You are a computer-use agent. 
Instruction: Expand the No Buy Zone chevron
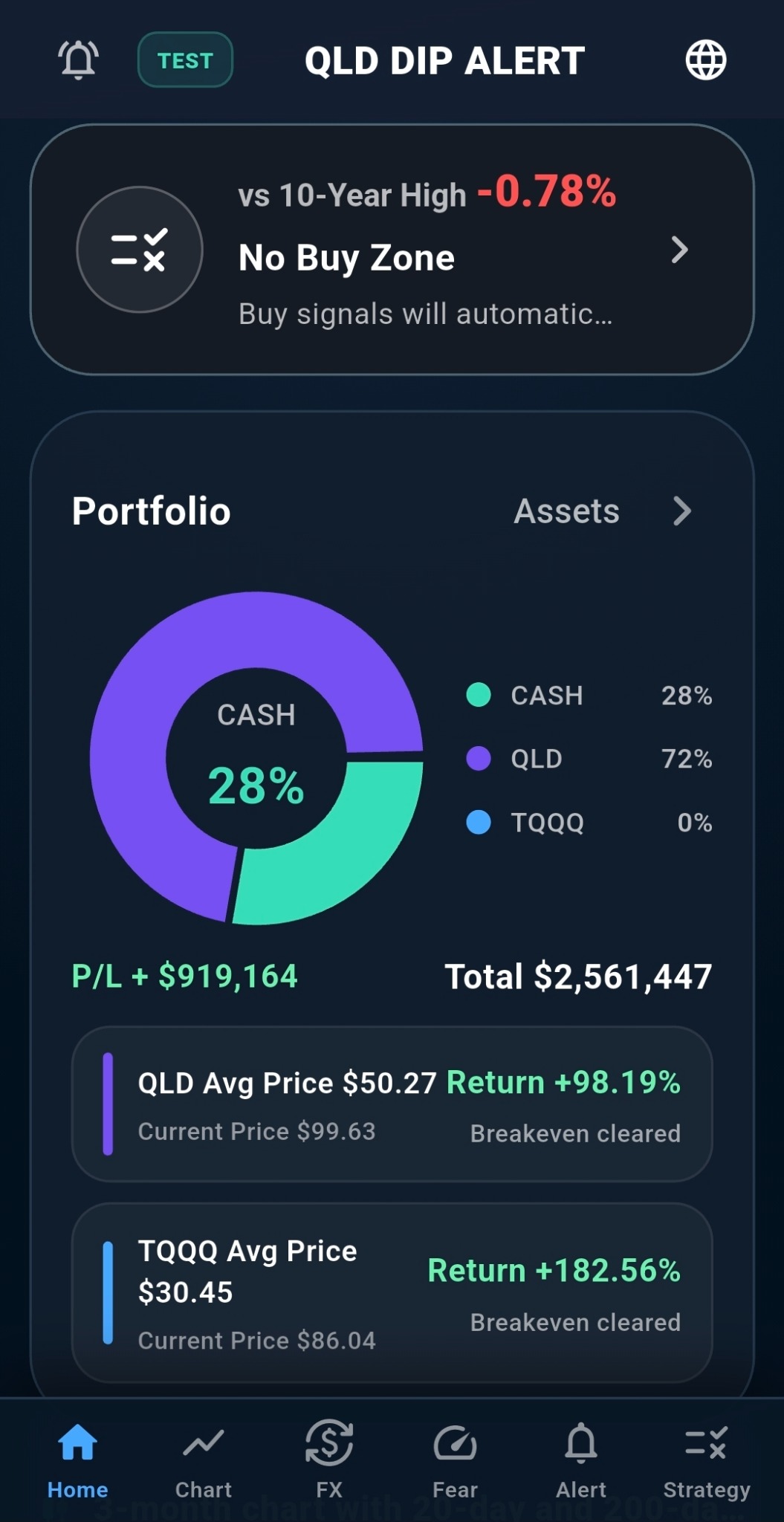[679, 250]
